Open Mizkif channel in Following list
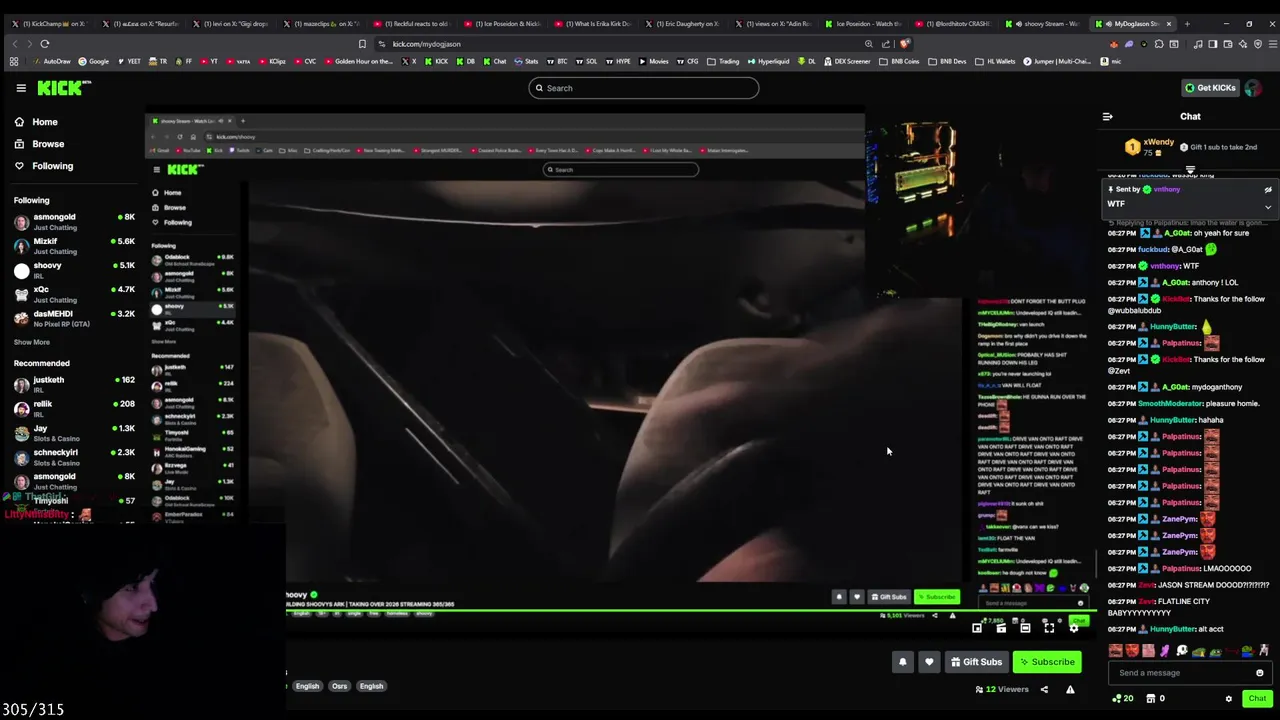 pyautogui.click(x=74, y=246)
